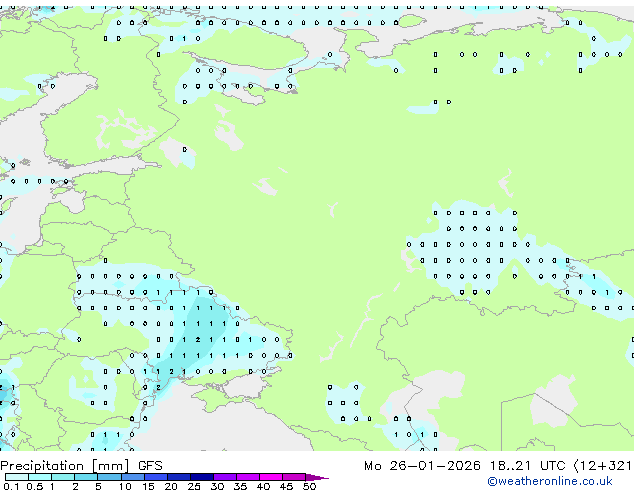
Task: Click the '10' legend scale label
Action: tap(125, 486)
